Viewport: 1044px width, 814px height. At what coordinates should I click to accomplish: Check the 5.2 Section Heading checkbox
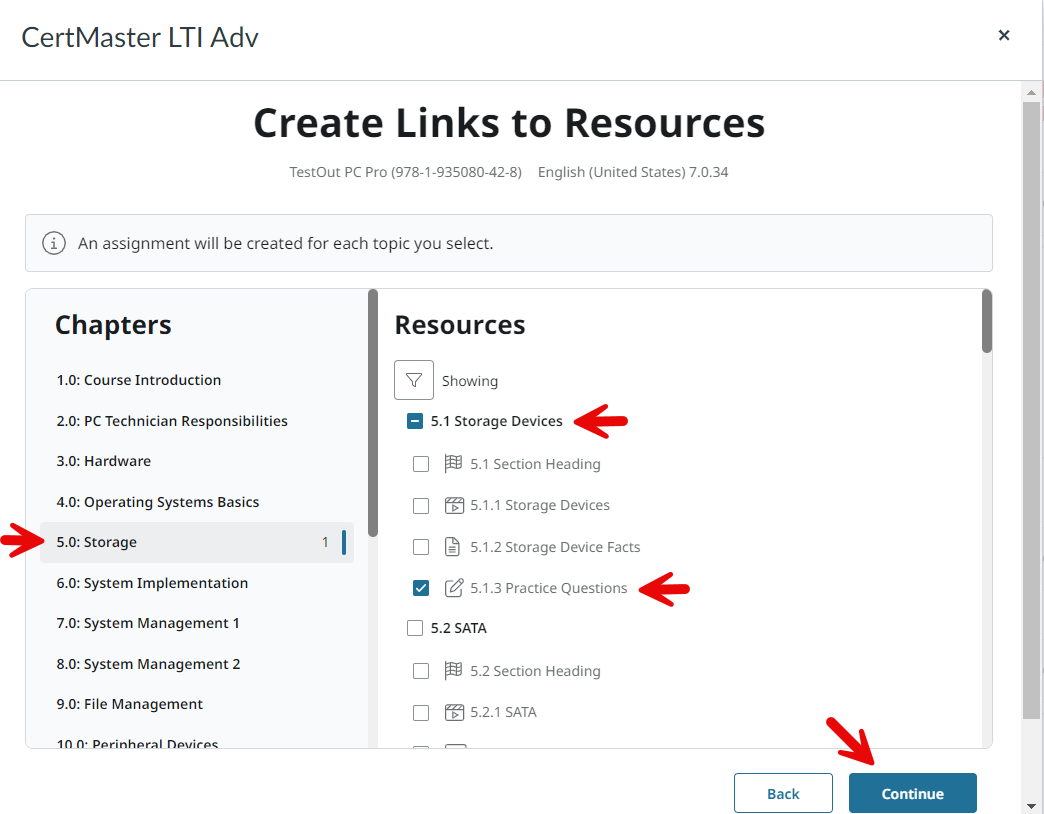tap(421, 671)
